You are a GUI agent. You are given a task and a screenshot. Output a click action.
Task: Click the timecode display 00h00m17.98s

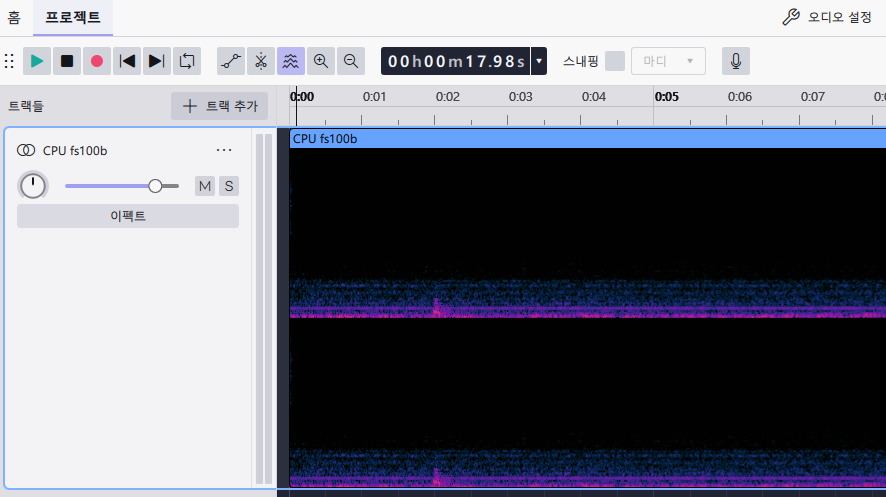tap(455, 61)
